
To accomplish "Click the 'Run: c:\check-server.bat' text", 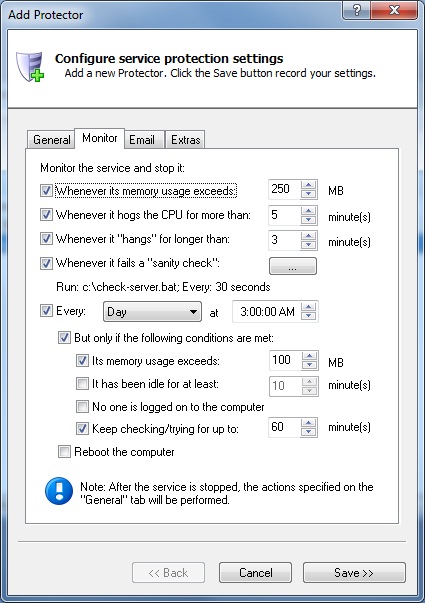I will point(116,287).
